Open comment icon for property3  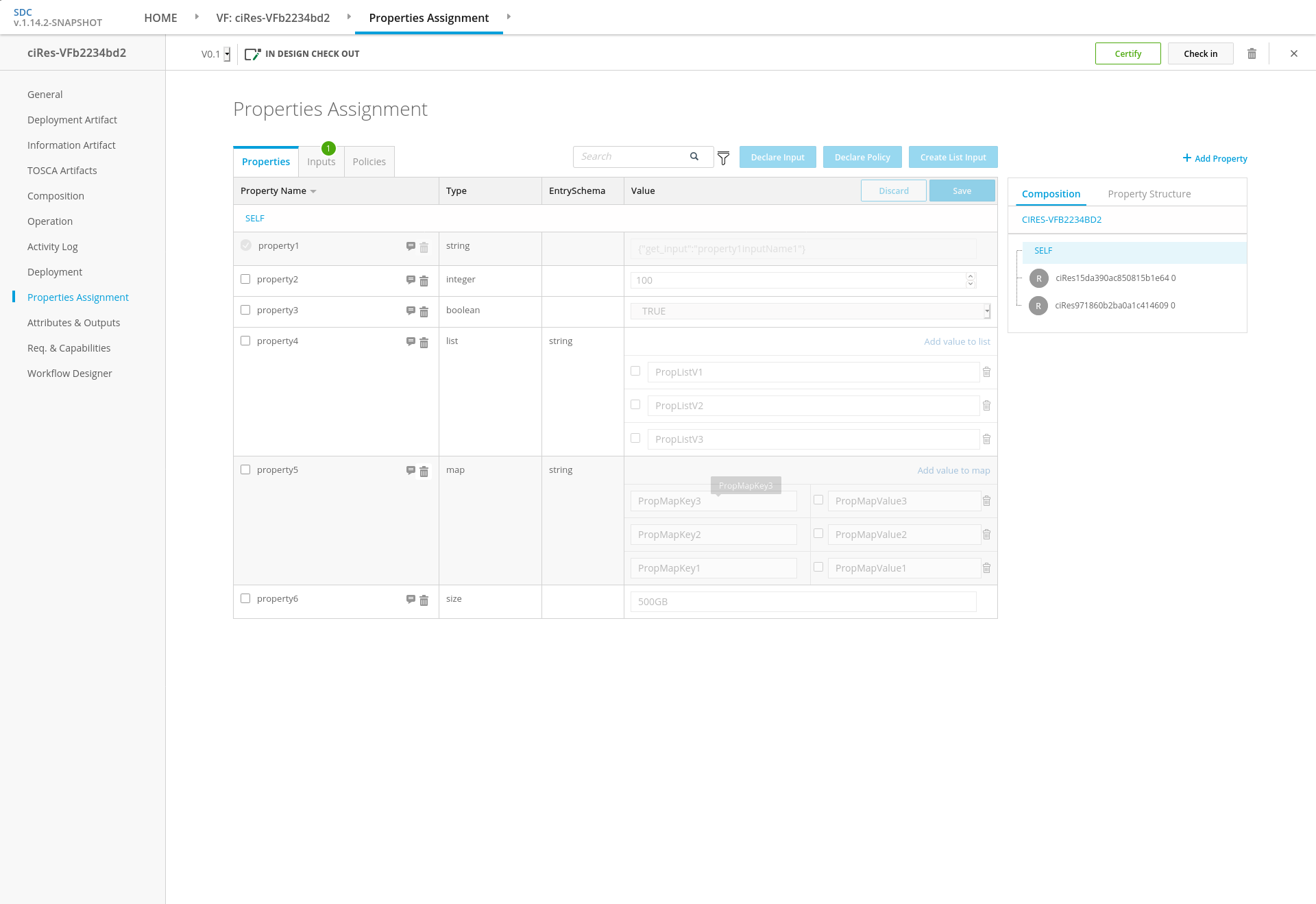(411, 310)
